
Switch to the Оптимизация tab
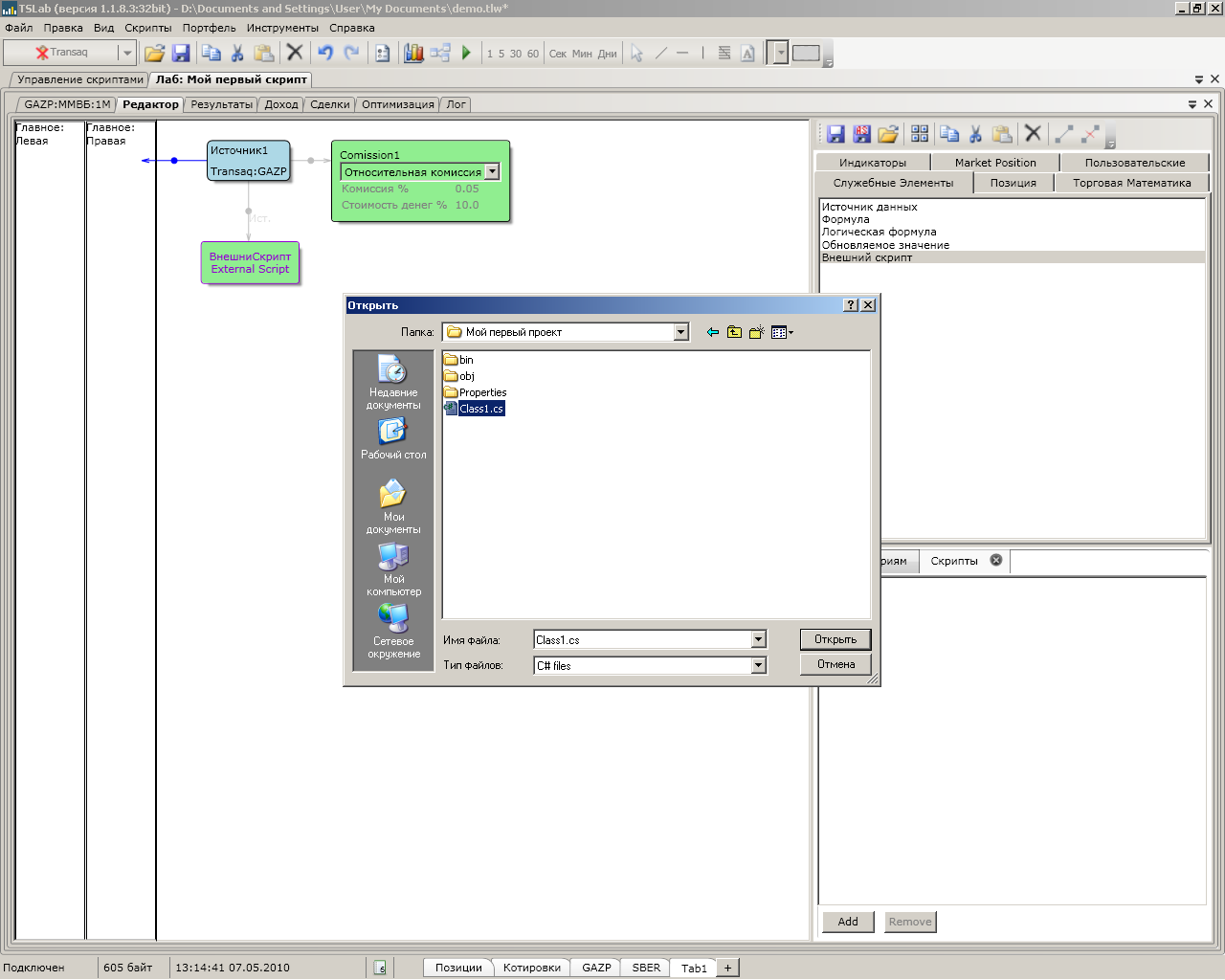tap(397, 104)
